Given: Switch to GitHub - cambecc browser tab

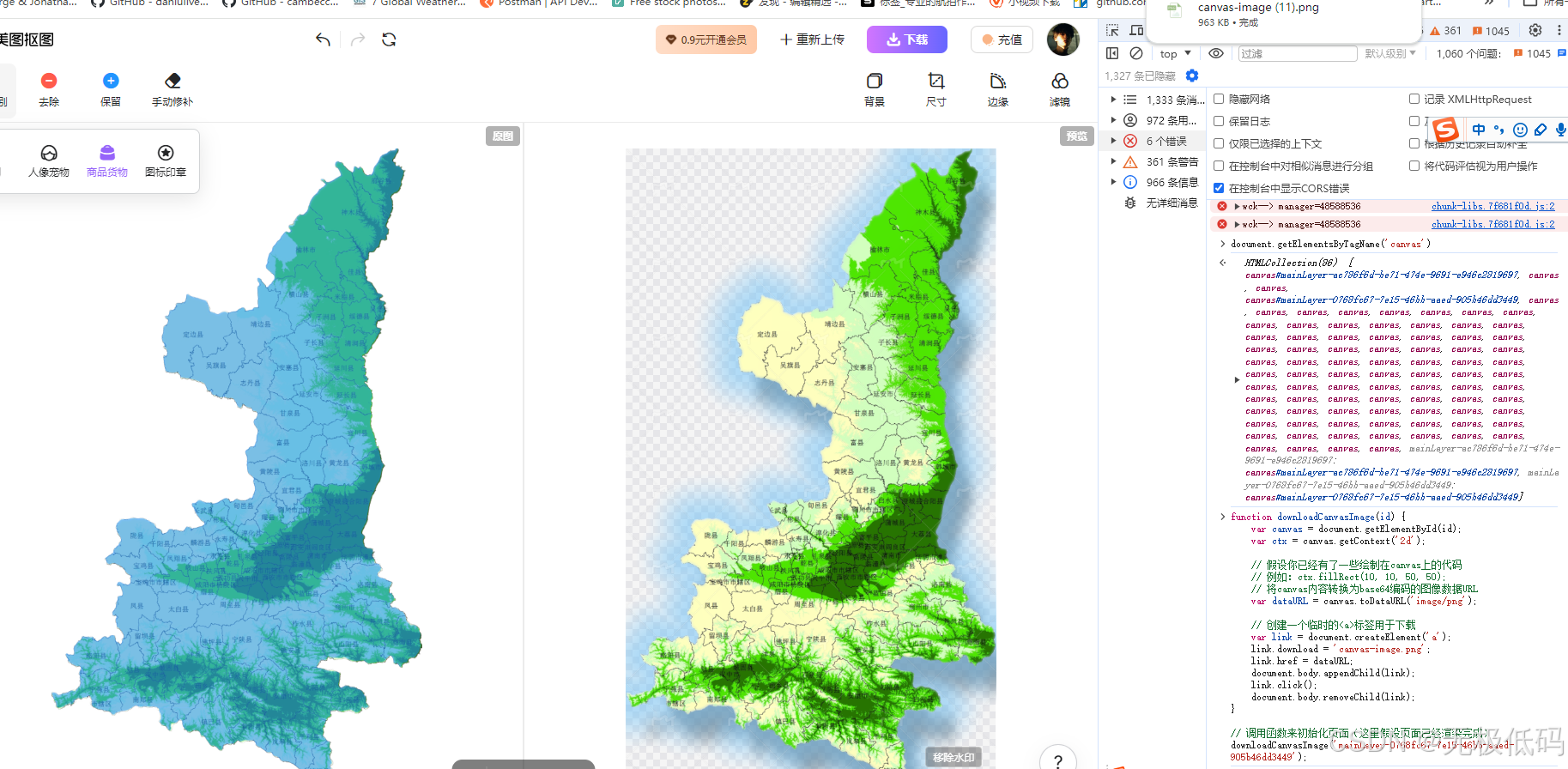Looking at the screenshot, I should coord(281,4).
